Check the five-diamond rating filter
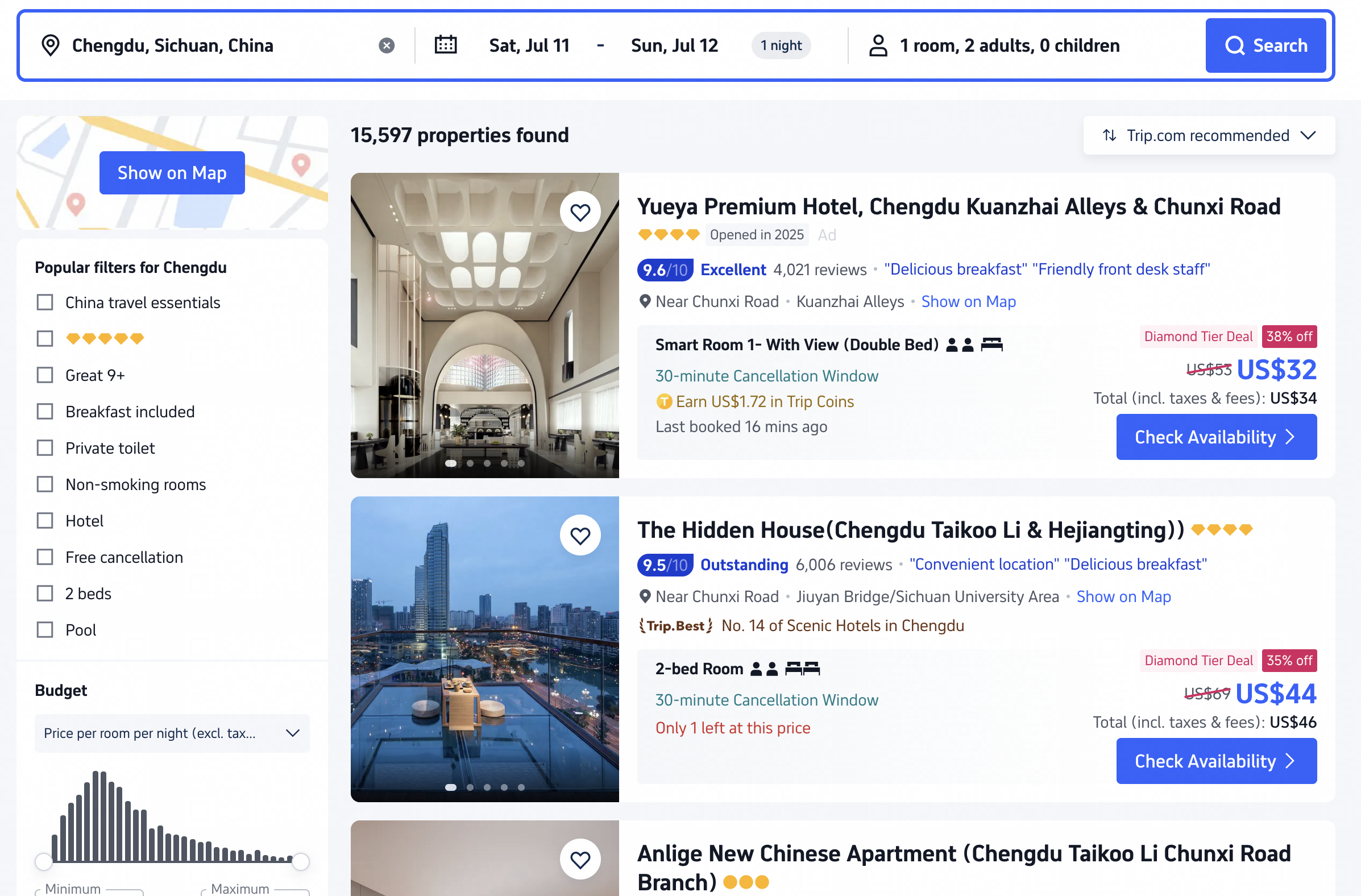 (x=44, y=338)
